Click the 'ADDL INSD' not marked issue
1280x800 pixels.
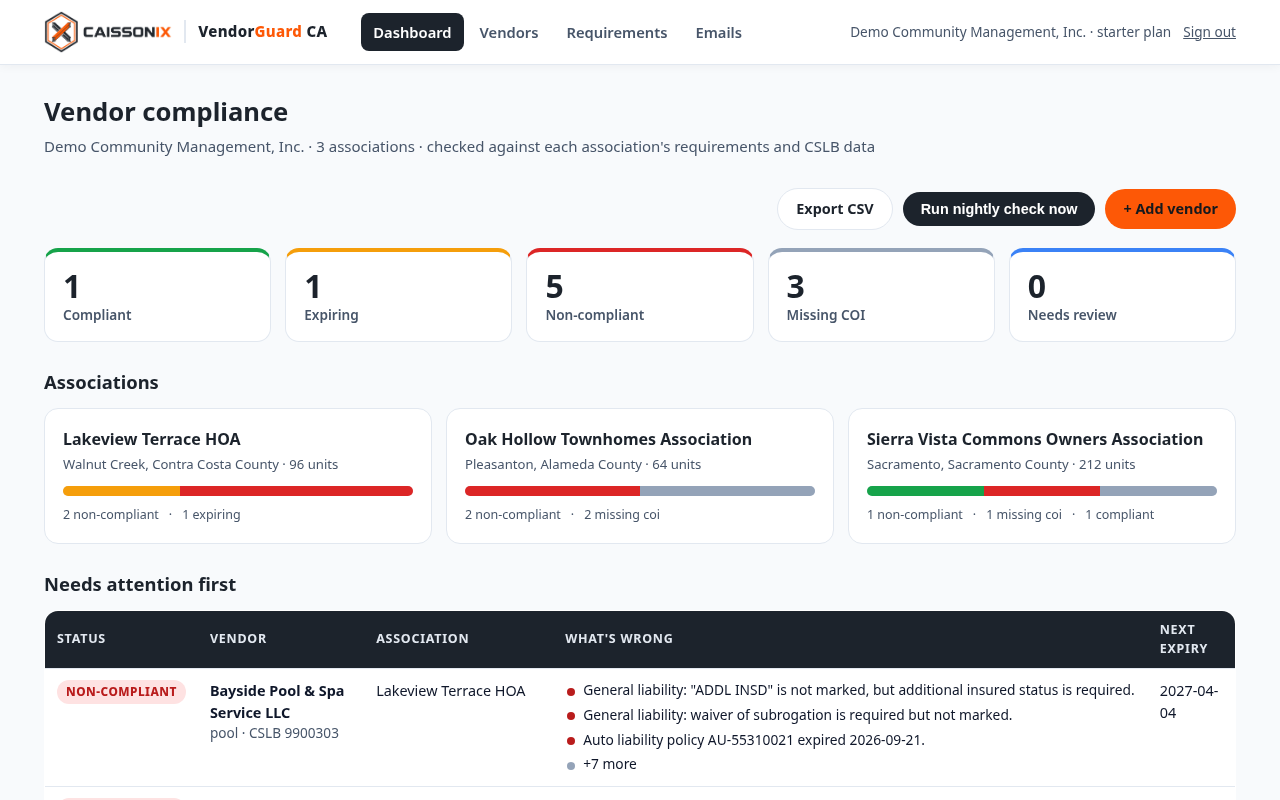(859, 690)
